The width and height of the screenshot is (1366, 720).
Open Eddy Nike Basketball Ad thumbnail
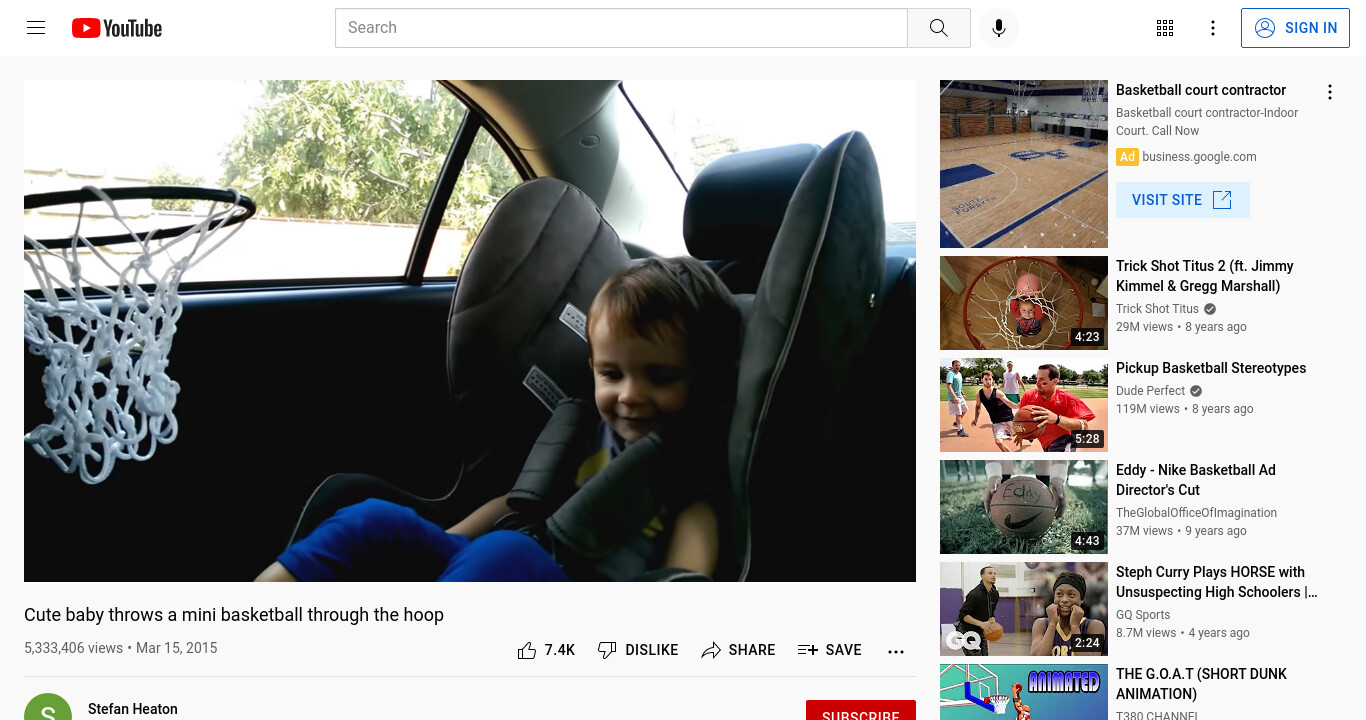(x=1024, y=507)
